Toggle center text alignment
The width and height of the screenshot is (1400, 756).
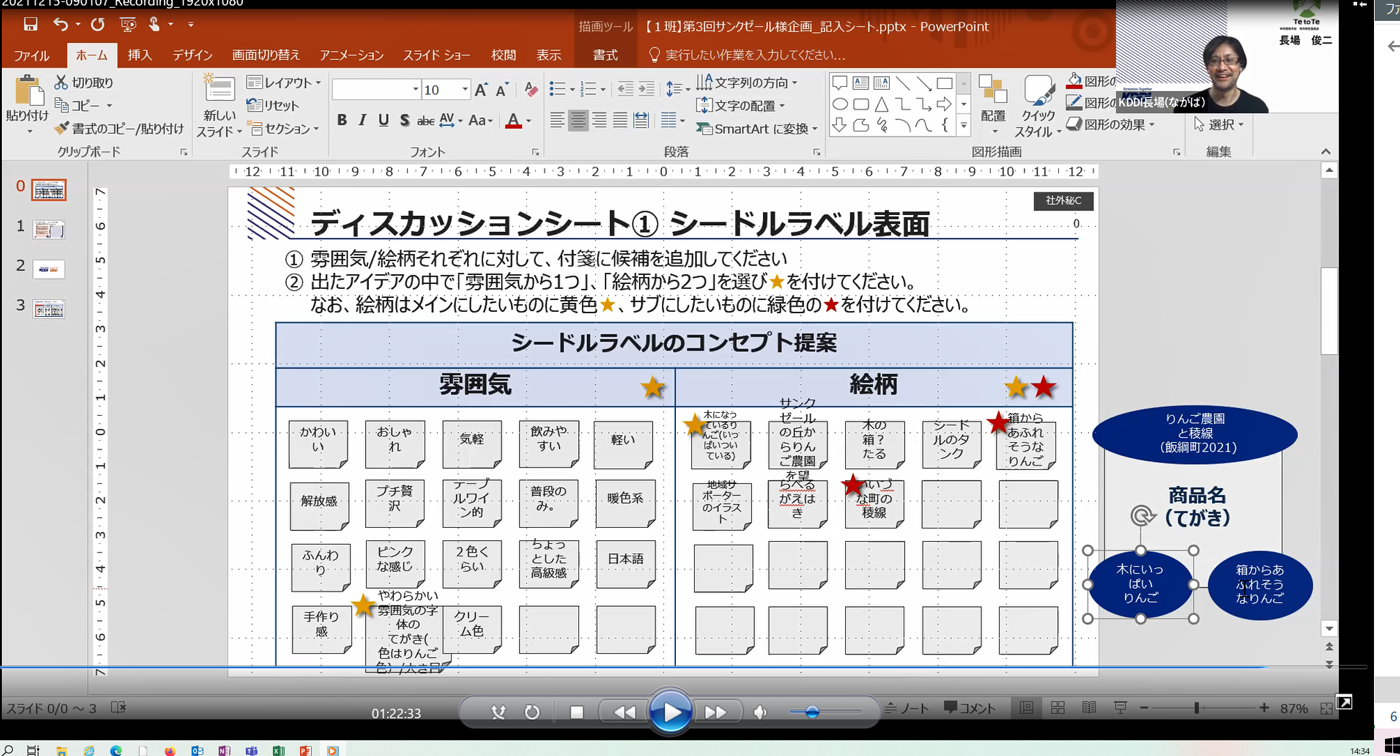578,121
